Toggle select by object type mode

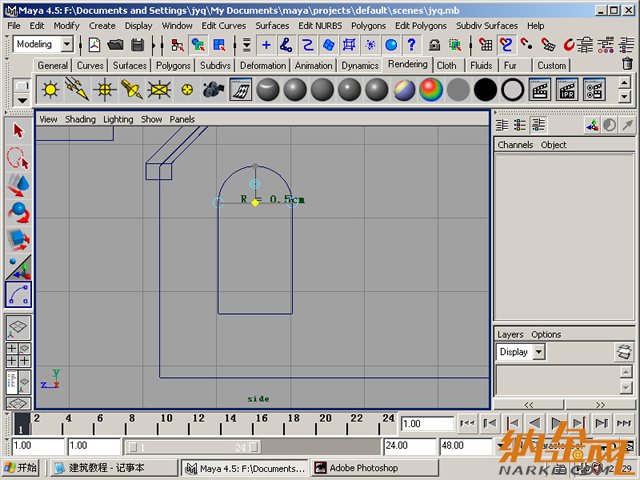(198, 44)
